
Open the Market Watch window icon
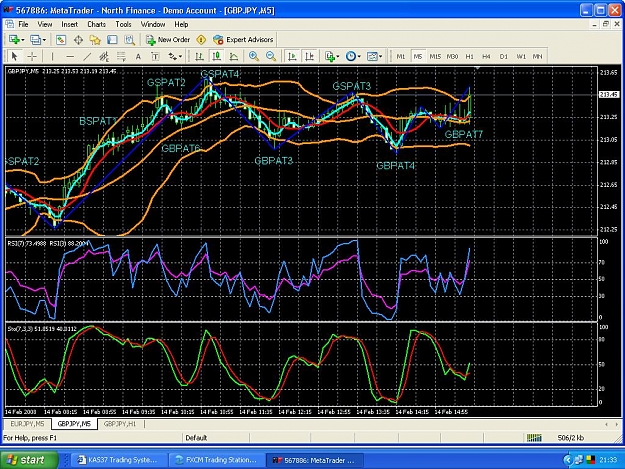click(61, 39)
